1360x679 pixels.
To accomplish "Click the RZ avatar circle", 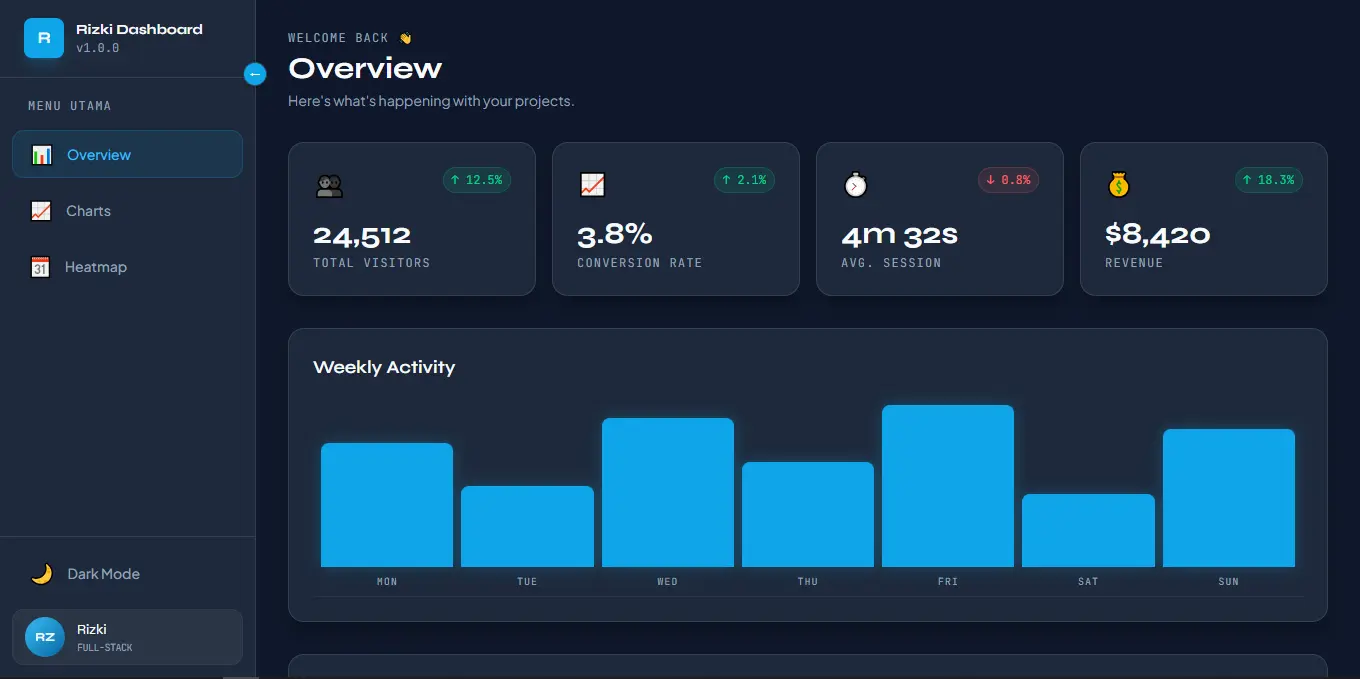I will [x=45, y=637].
